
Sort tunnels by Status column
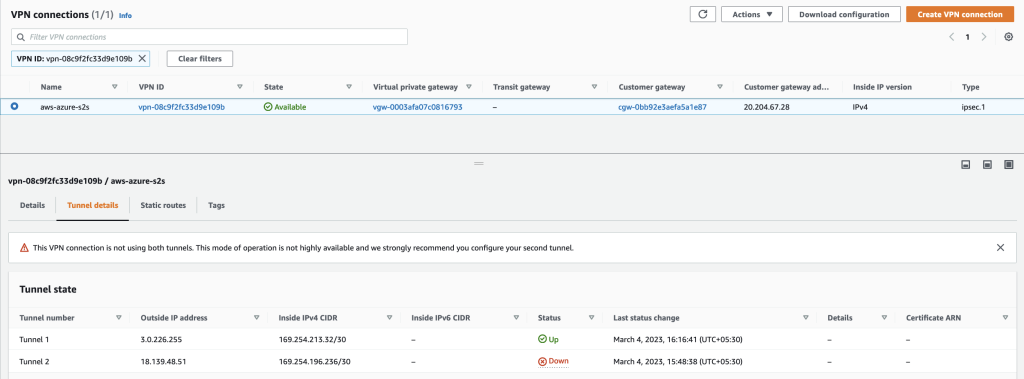[x=591, y=318]
